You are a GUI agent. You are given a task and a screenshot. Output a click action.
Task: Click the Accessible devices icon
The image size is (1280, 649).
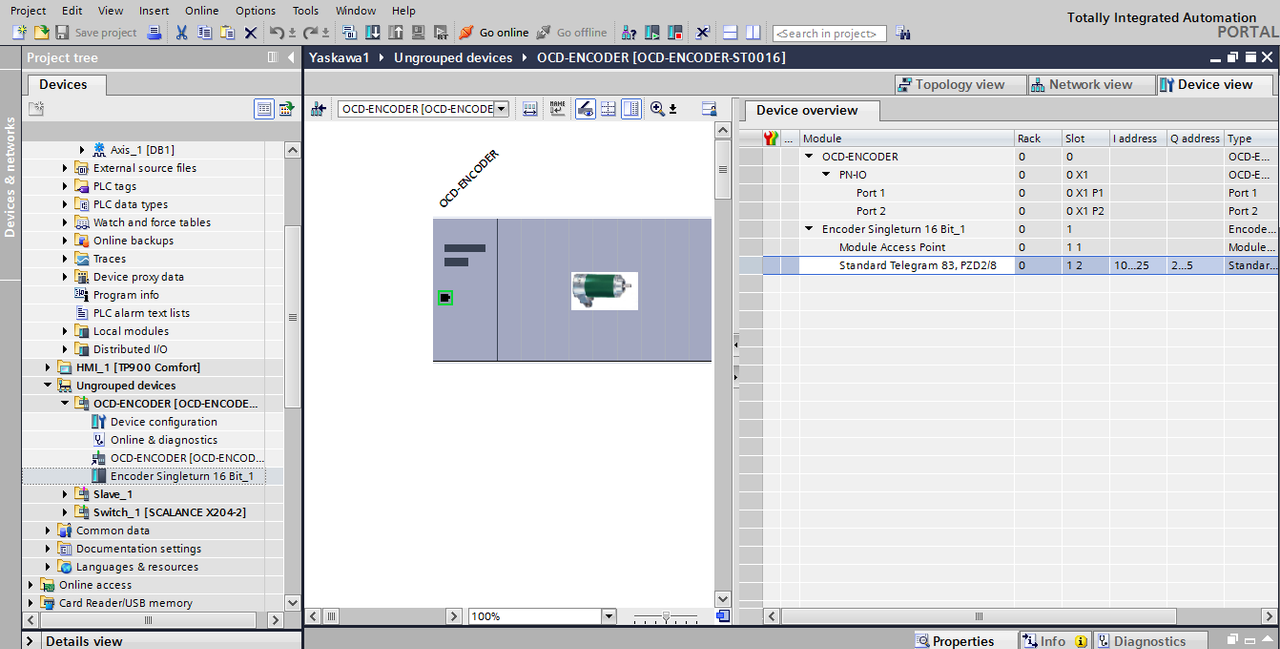pyautogui.click(x=629, y=33)
